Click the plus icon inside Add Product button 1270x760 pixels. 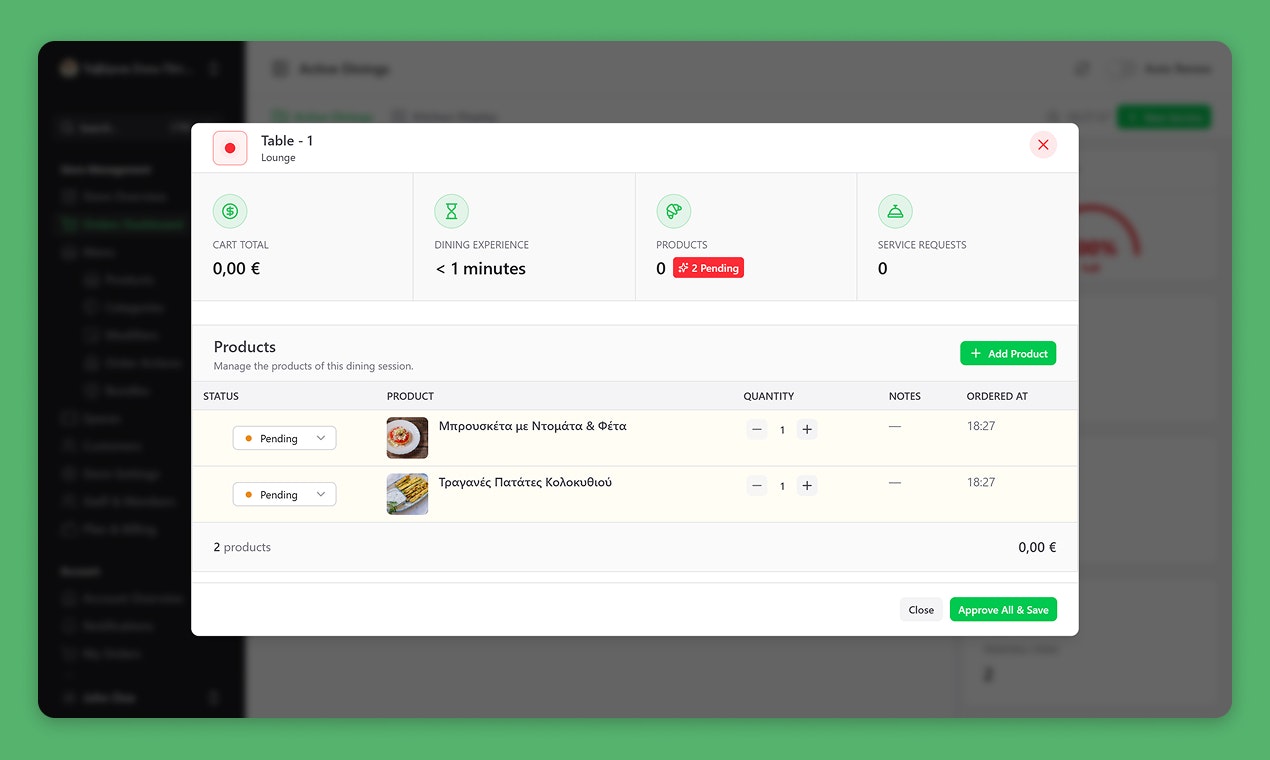pyautogui.click(x=974, y=353)
